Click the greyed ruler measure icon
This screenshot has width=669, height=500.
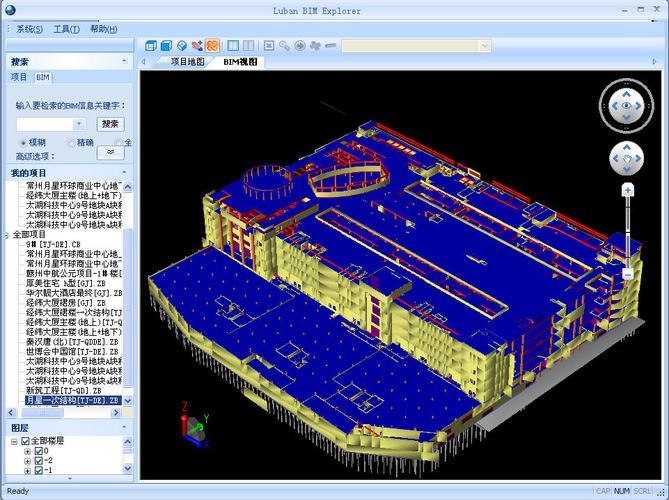pyautogui.click(x=331, y=45)
